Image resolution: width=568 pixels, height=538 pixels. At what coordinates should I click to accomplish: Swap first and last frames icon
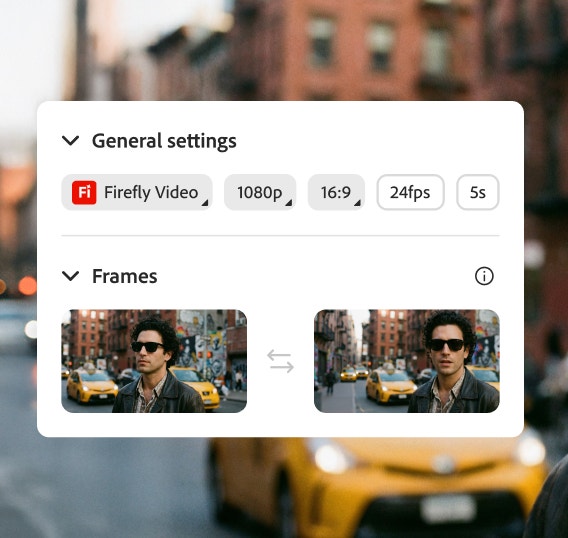(280, 361)
